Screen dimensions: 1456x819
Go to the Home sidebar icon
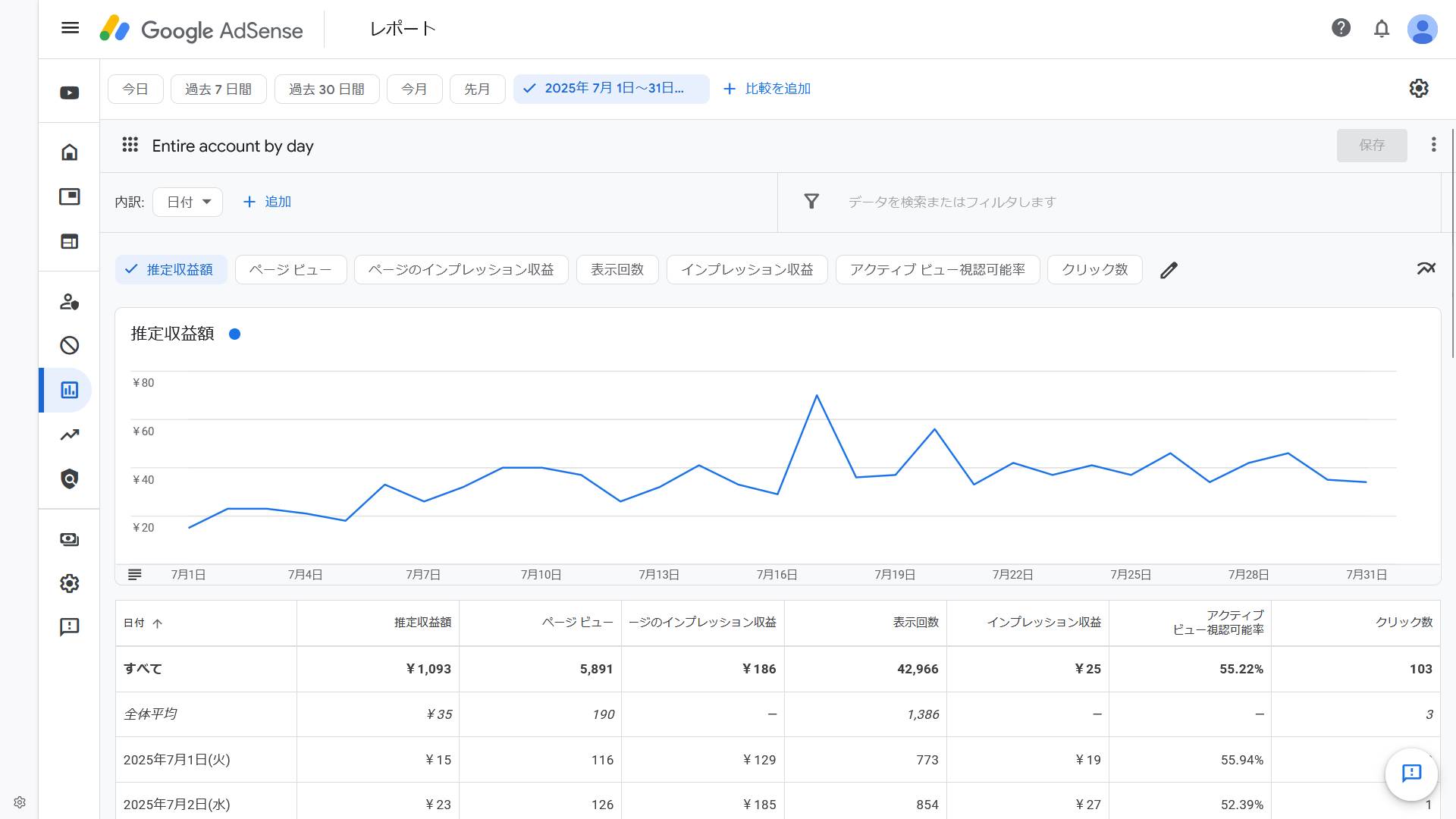coord(70,152)
